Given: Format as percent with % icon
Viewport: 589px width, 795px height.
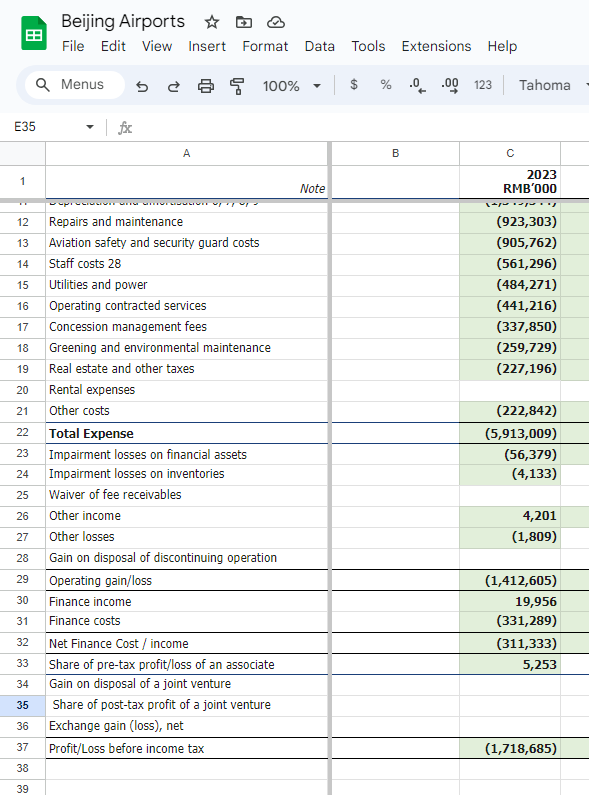Looking at the screenshot, I should coord(386,85).
